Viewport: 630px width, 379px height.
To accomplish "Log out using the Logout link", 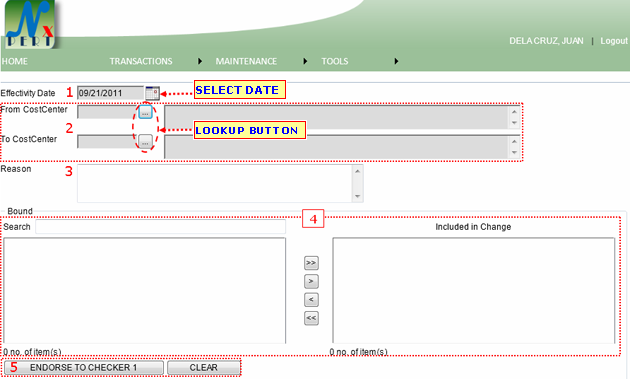I will pyautogui.click(x=614, y=41).
